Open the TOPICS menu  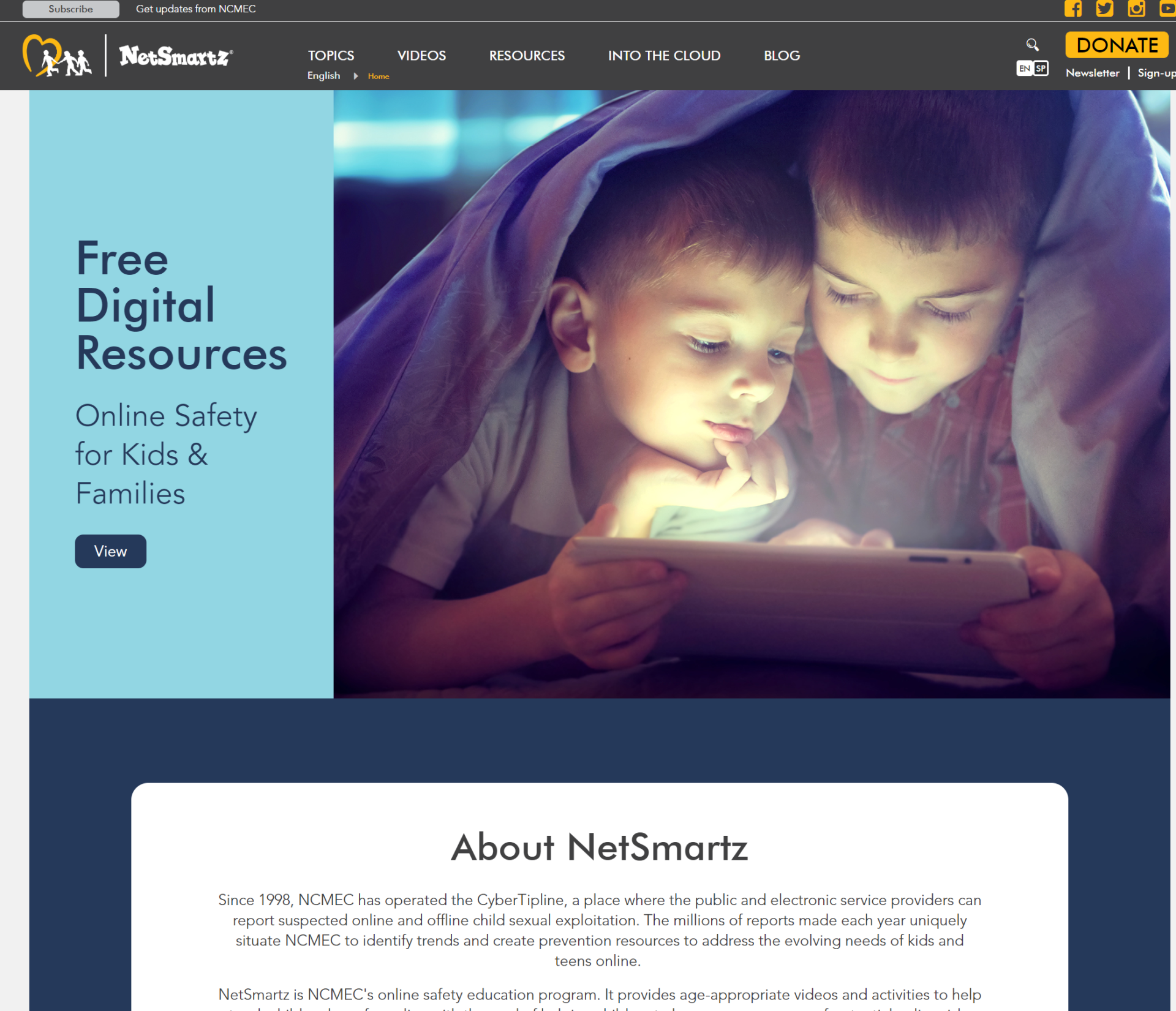coord(331,56)
